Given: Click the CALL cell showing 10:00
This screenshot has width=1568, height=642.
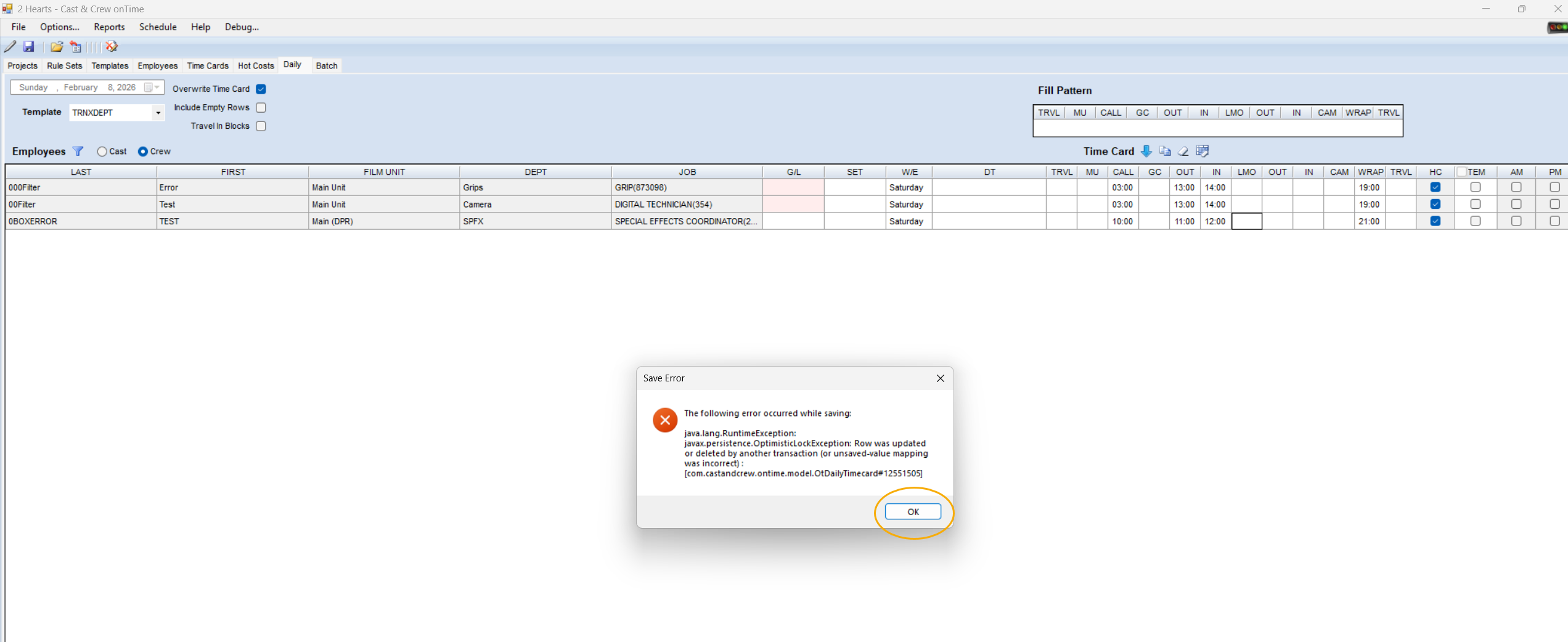Looking at the screenshot, I should click(1123, 221).
